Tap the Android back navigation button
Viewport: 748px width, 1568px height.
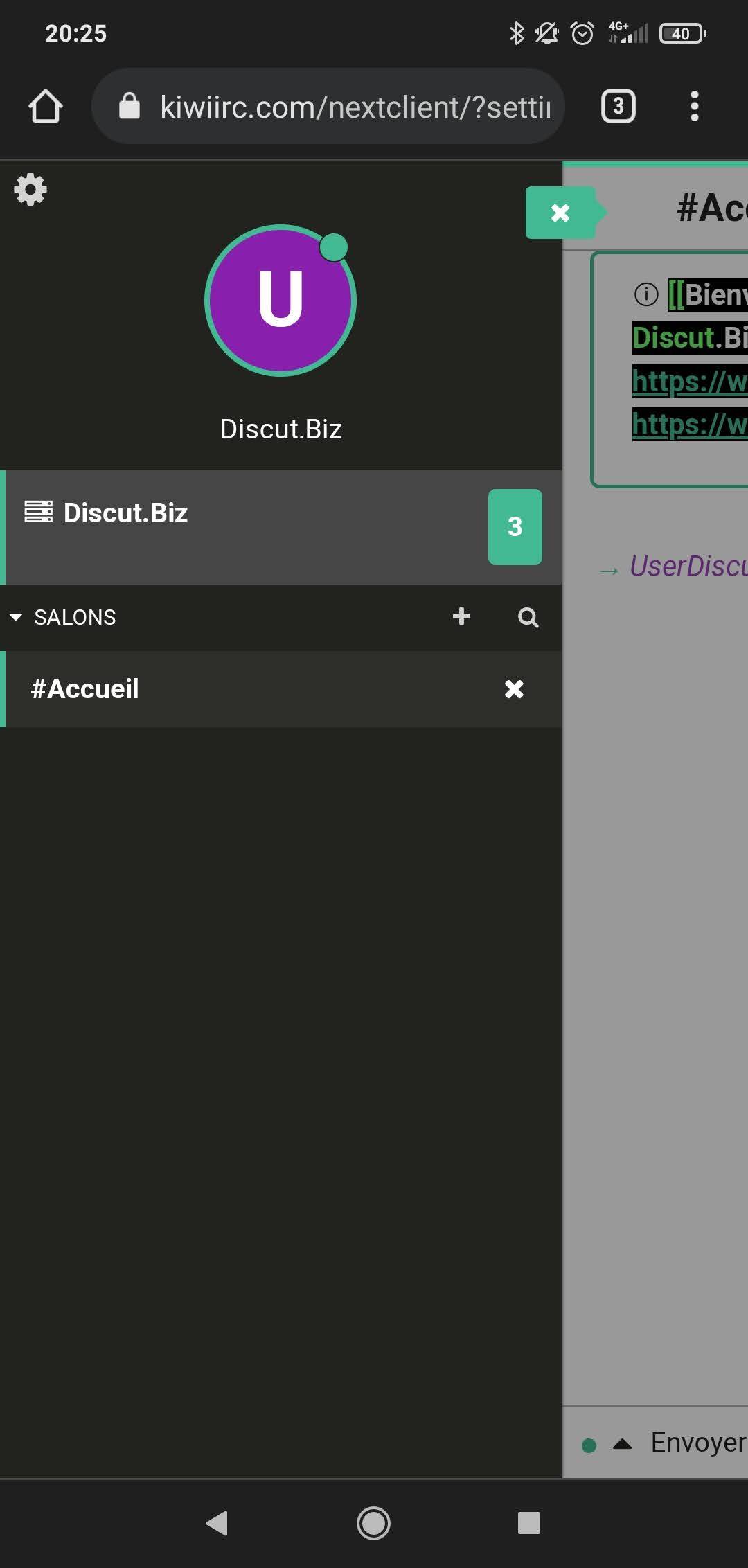(x=217, y=1523)
